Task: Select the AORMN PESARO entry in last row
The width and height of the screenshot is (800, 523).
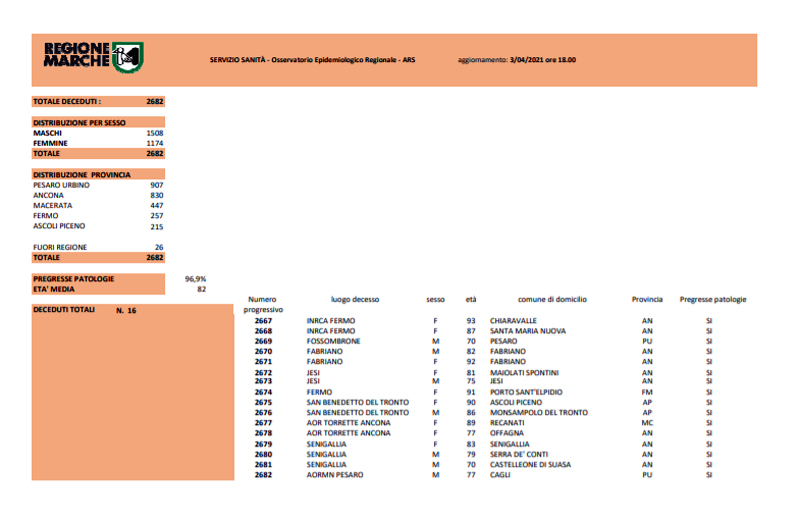Action: [x=334, y=475]
